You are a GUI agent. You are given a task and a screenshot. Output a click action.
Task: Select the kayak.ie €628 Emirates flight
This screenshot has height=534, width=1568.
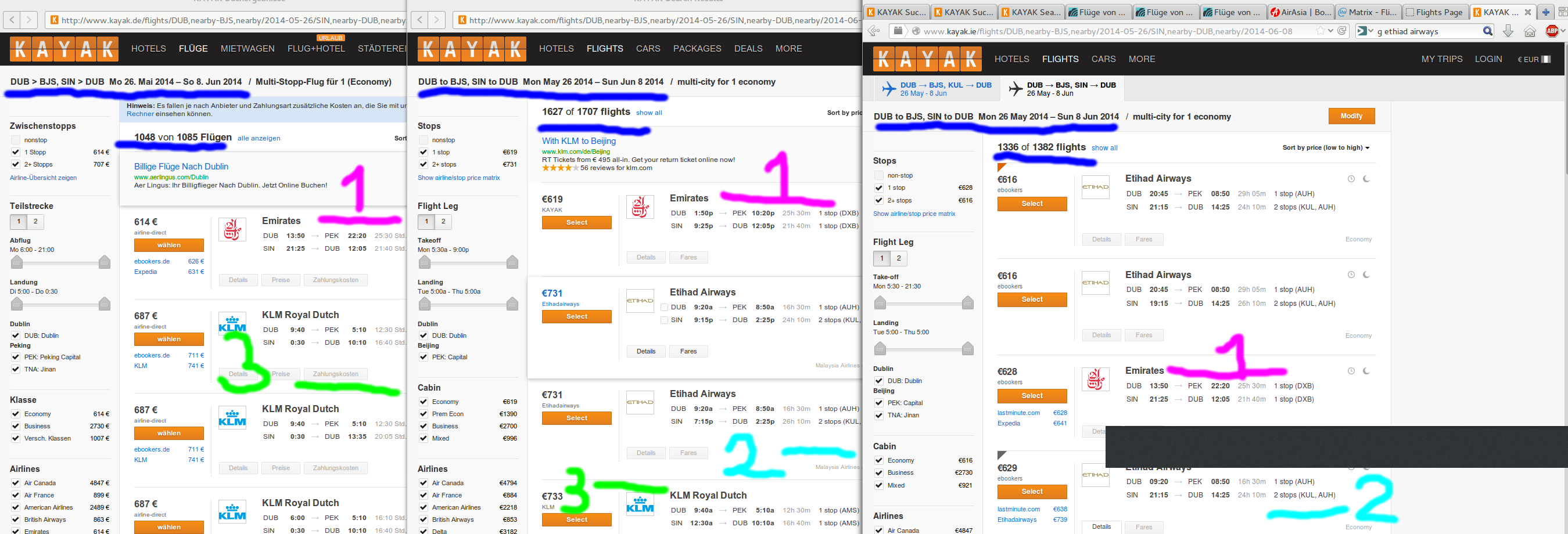coord(1032,396)
